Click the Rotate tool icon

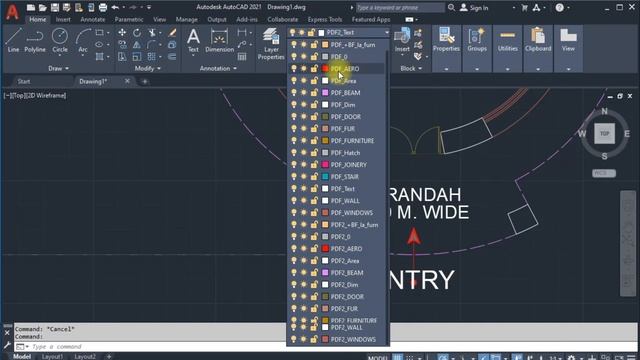point(137,33)
